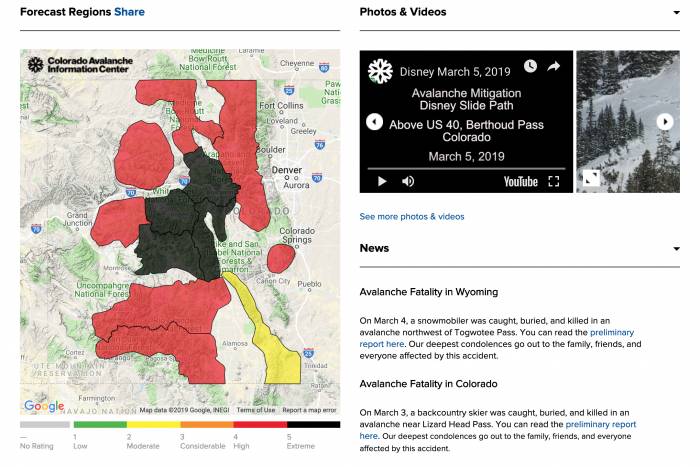The height and width of the screenshot is (467, 700).
Task: Click the snowy slope photo thumbnail
Action: pos(628,121)
